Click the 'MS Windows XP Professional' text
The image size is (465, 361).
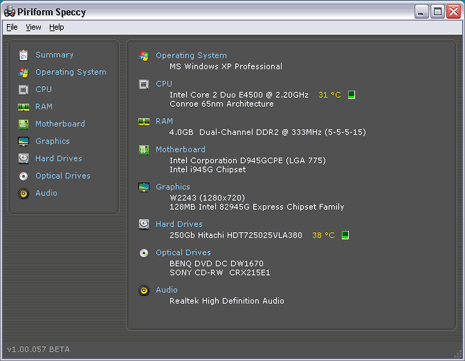(226, 67)
